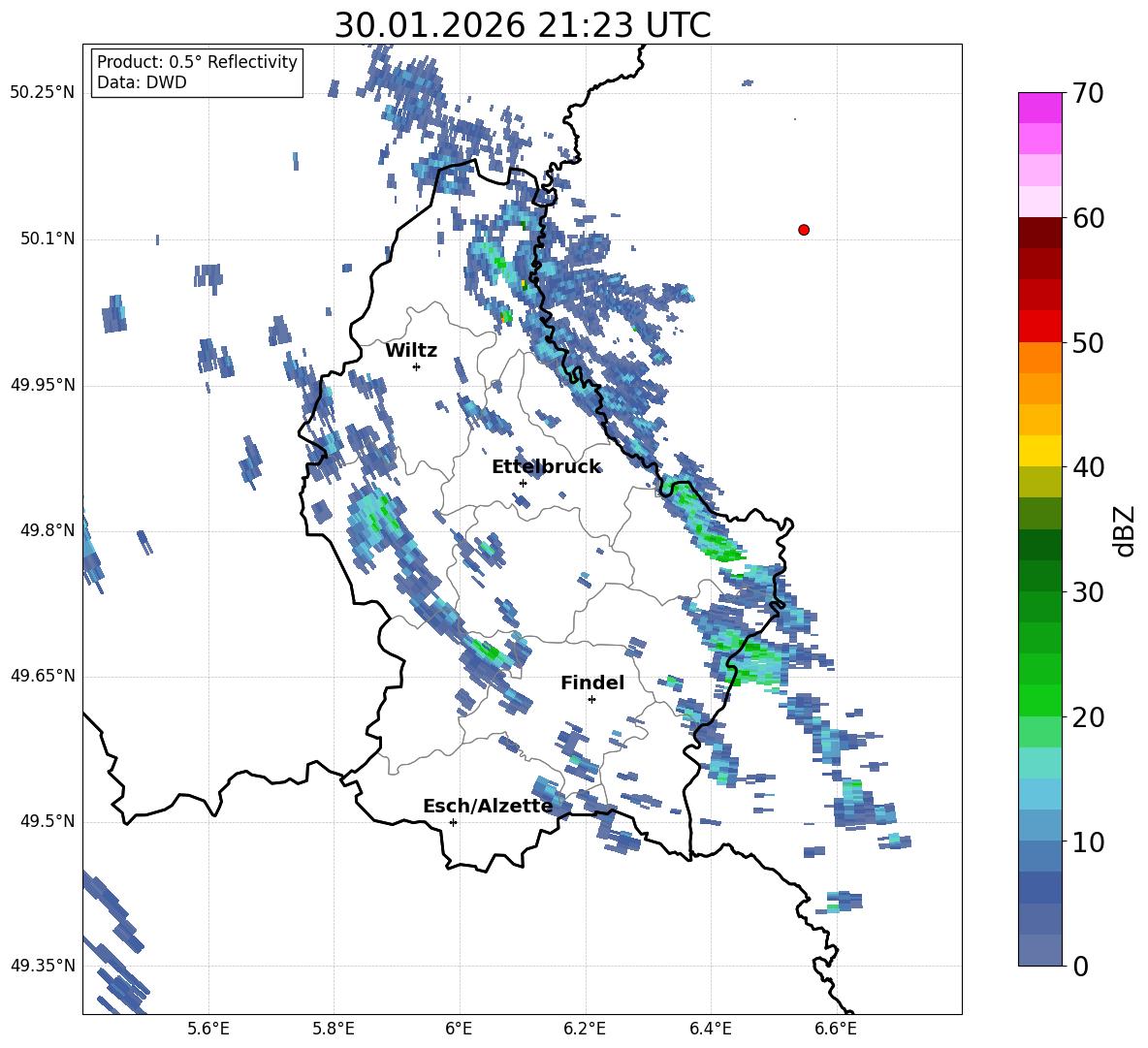Click the title 30.01.2026 21:23 UTC

tap(523, 25)
